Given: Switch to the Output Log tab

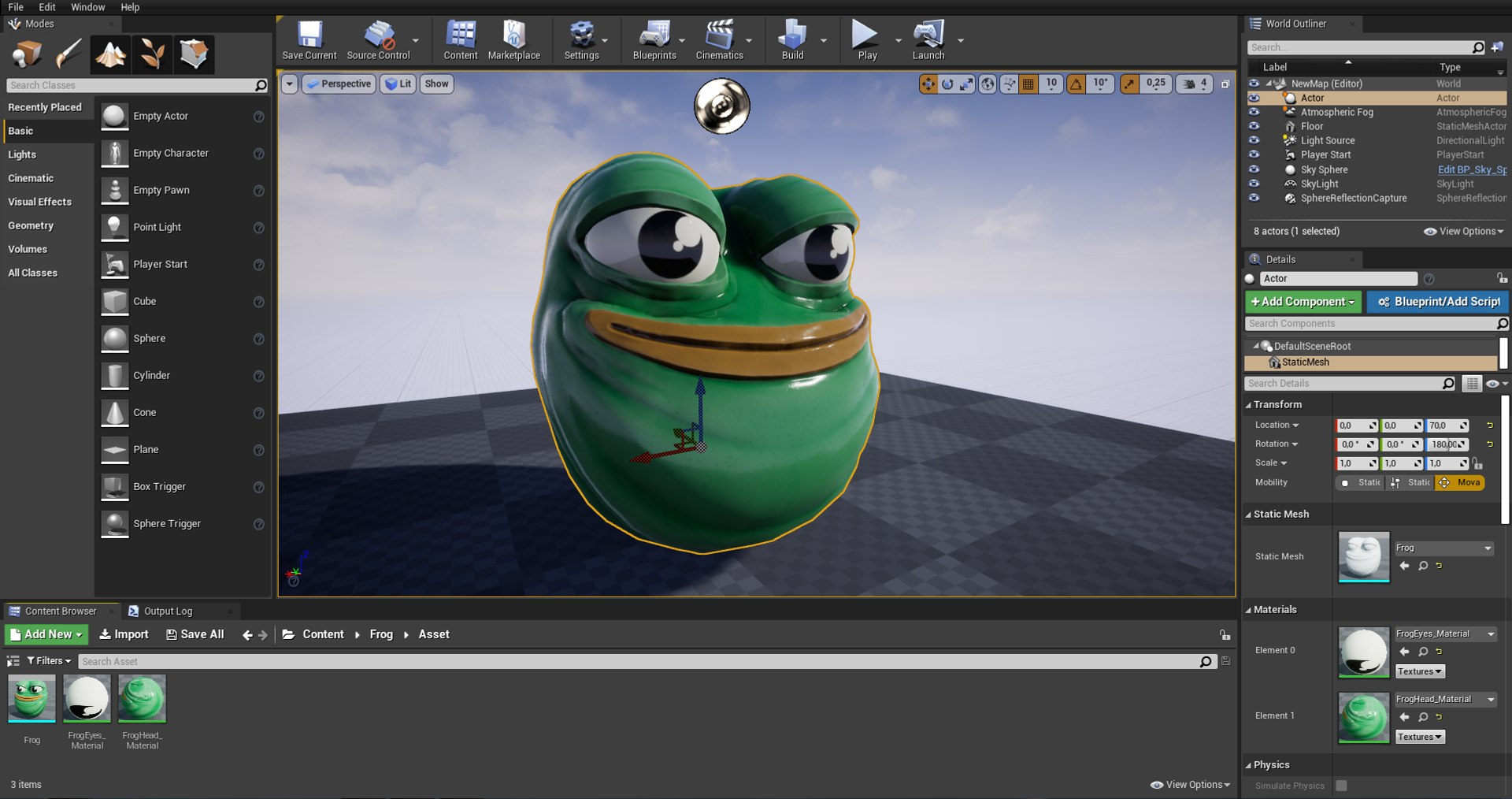Looking at the screenshot, I should click(168, 611).
